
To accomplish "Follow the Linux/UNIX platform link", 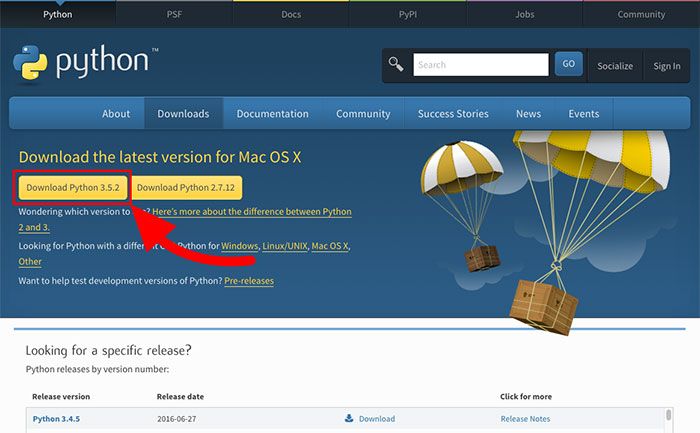I will 285,246.
